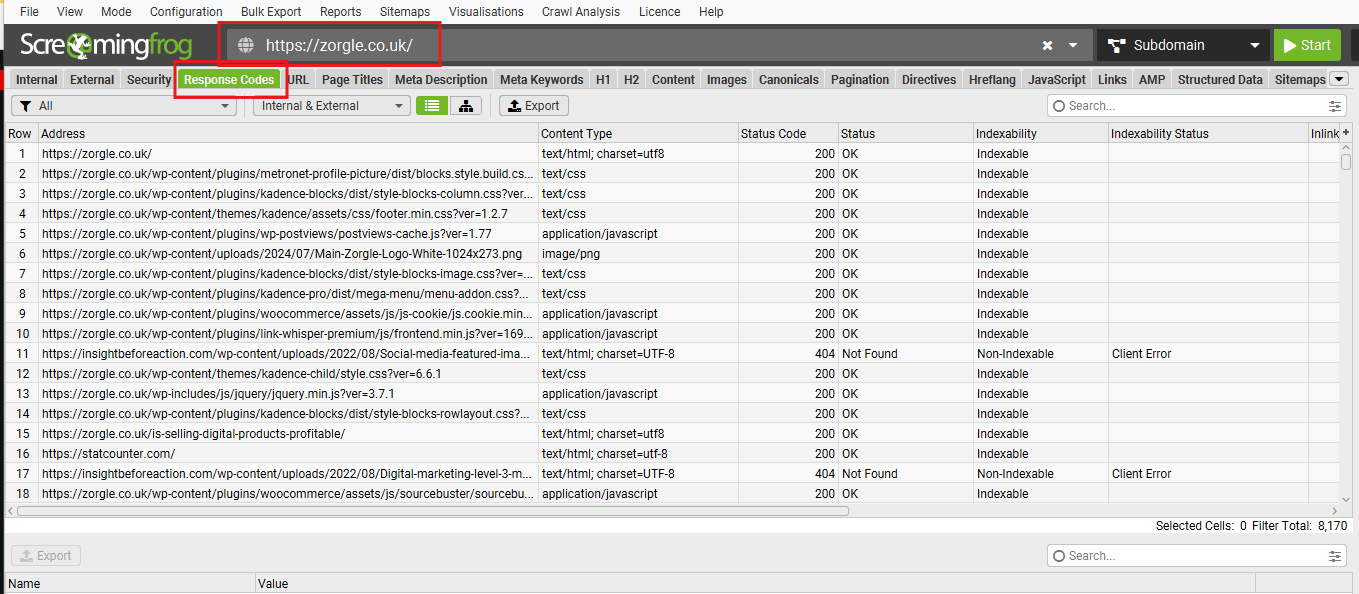The height and width of the screenshot is (594, 1359).
Task: Click the disabled lower Export button
Action: point(46,555)
